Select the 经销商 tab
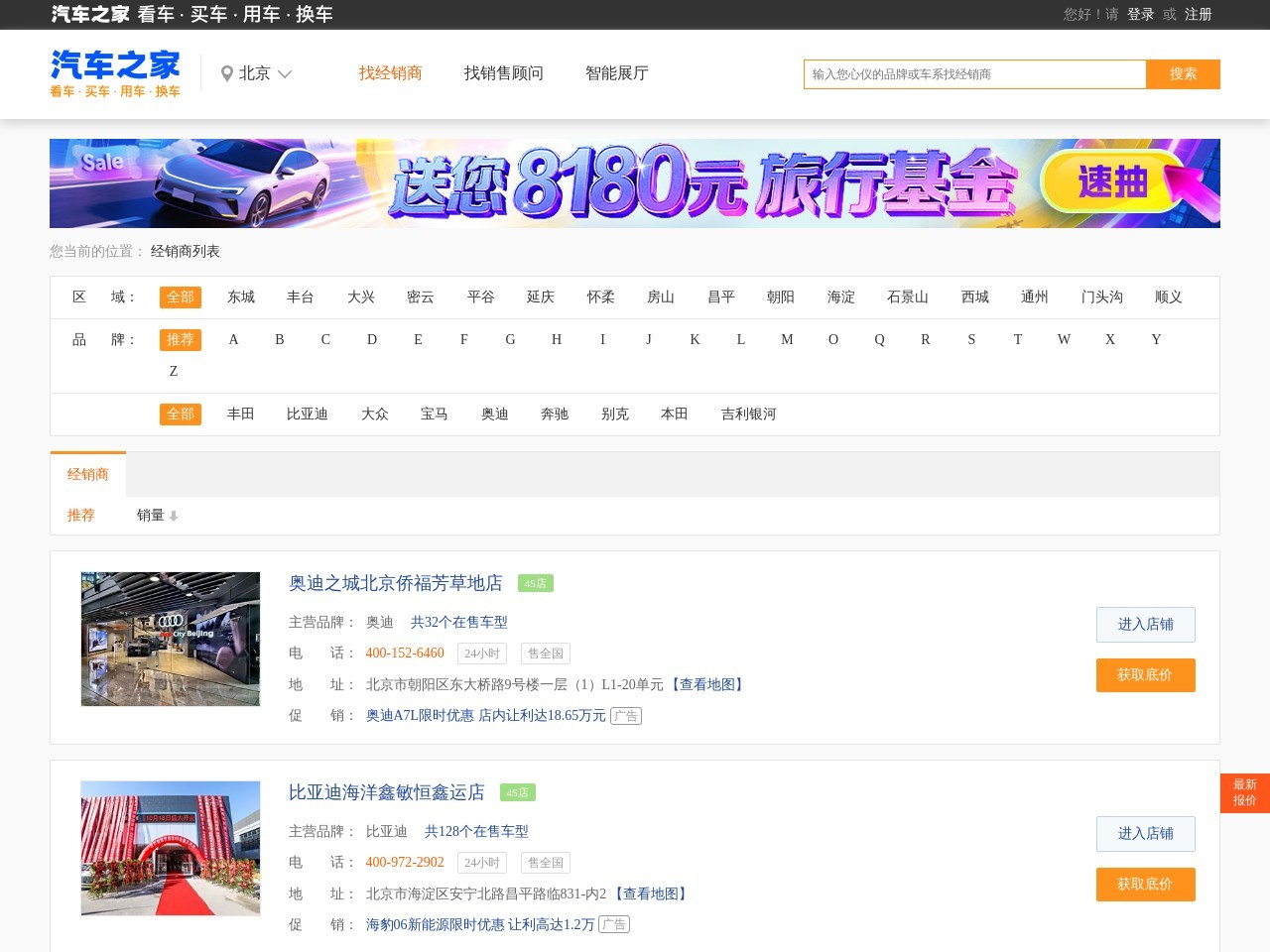 87,474
